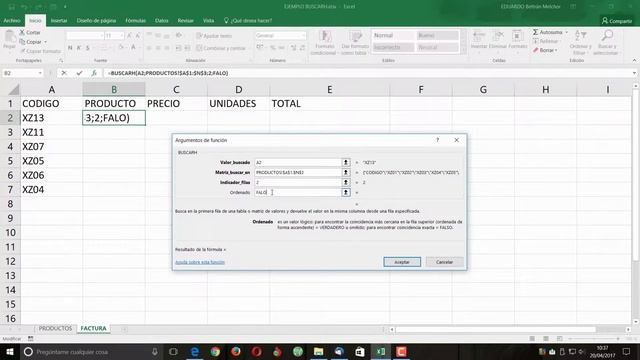Open Ordenar y filtrar
The image size is (640, 360).
coord(580,42)
